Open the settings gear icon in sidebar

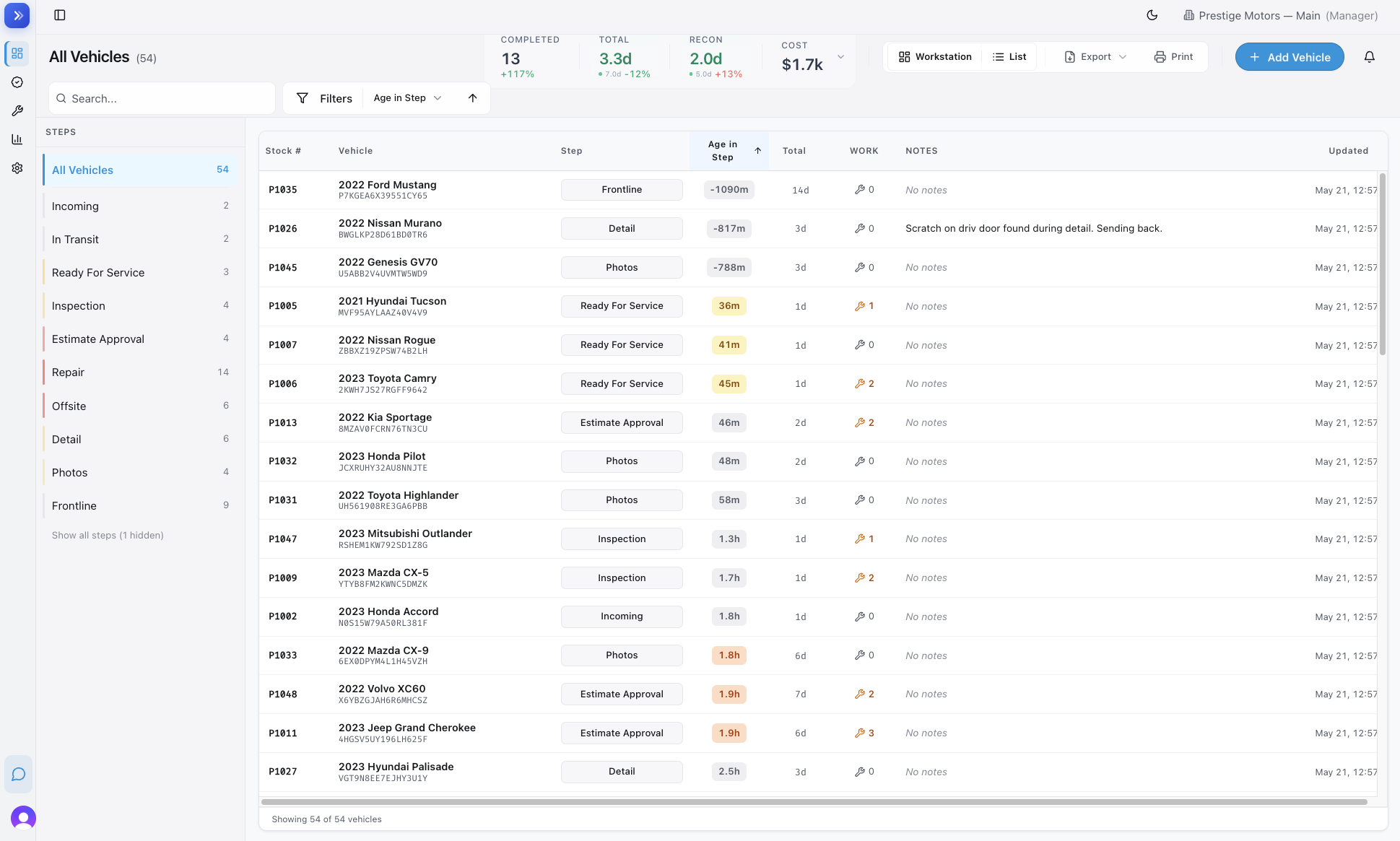17,168
